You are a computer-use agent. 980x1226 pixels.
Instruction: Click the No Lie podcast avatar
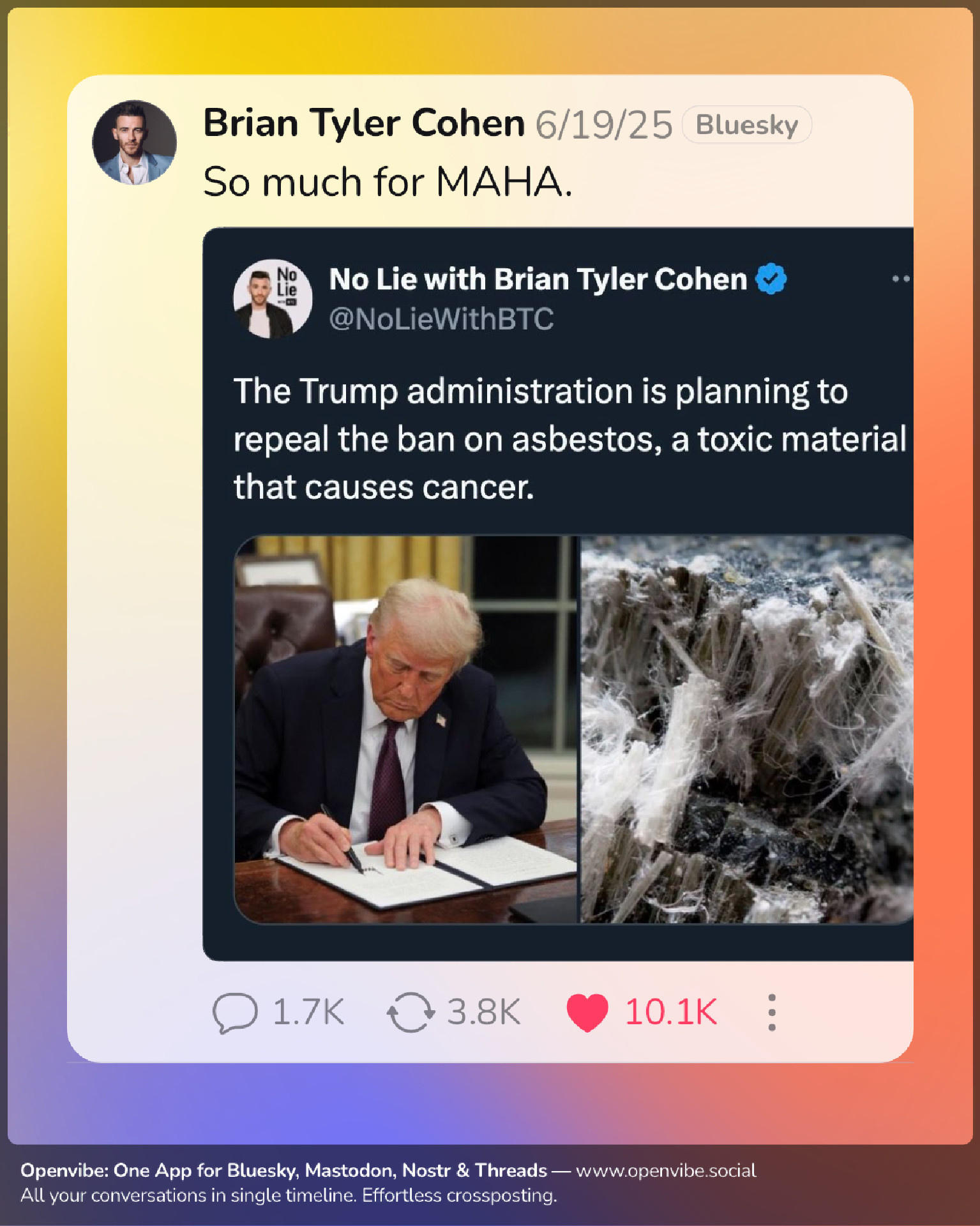pyautogui.click(x=273, y=298)
